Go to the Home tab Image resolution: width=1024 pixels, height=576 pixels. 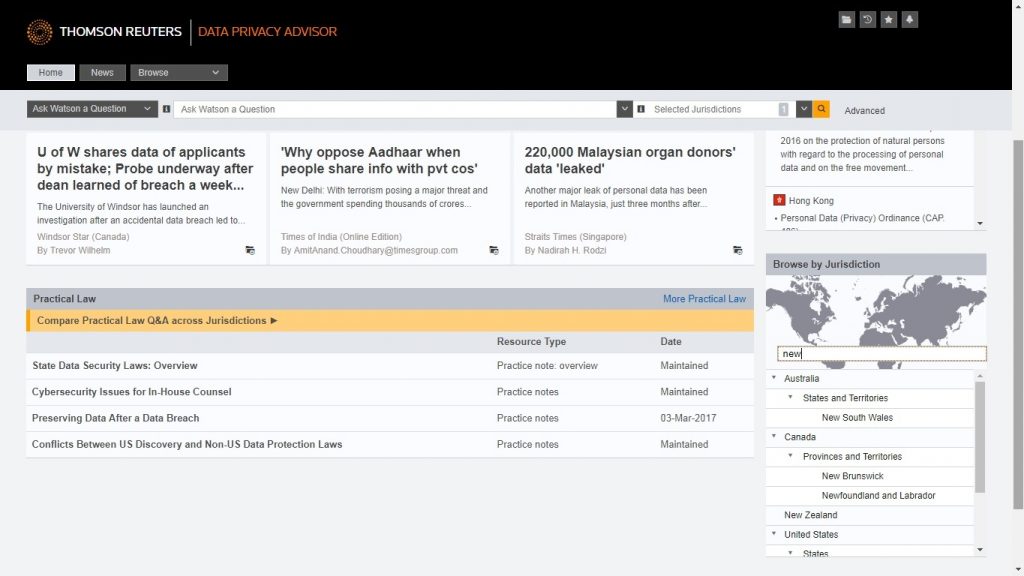click(x=50, y=72)
